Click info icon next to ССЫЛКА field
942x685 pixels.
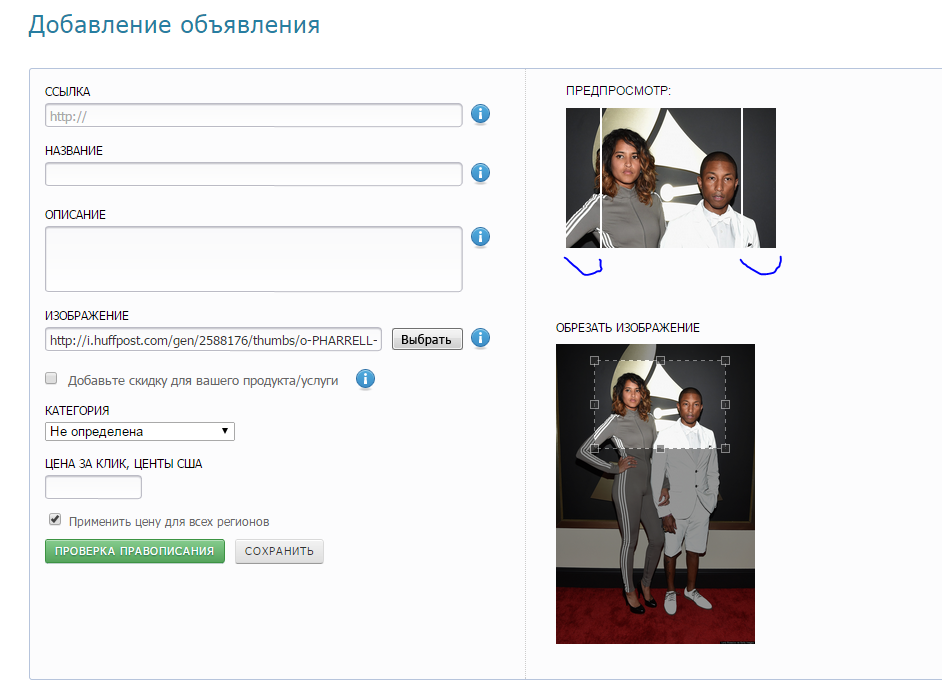[x=480, y=114]
